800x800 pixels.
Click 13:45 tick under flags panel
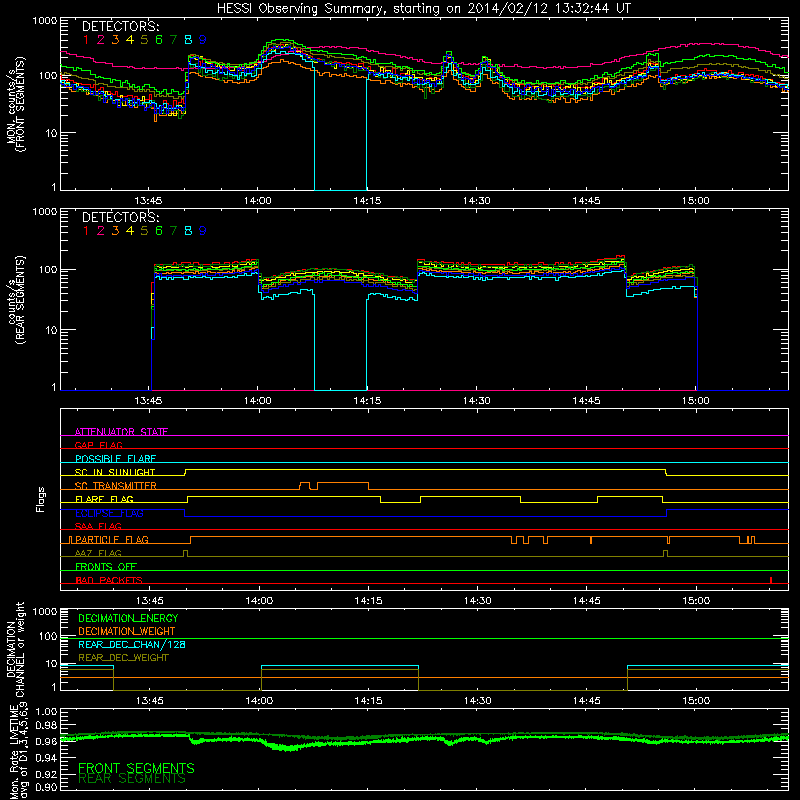[150, 601]
